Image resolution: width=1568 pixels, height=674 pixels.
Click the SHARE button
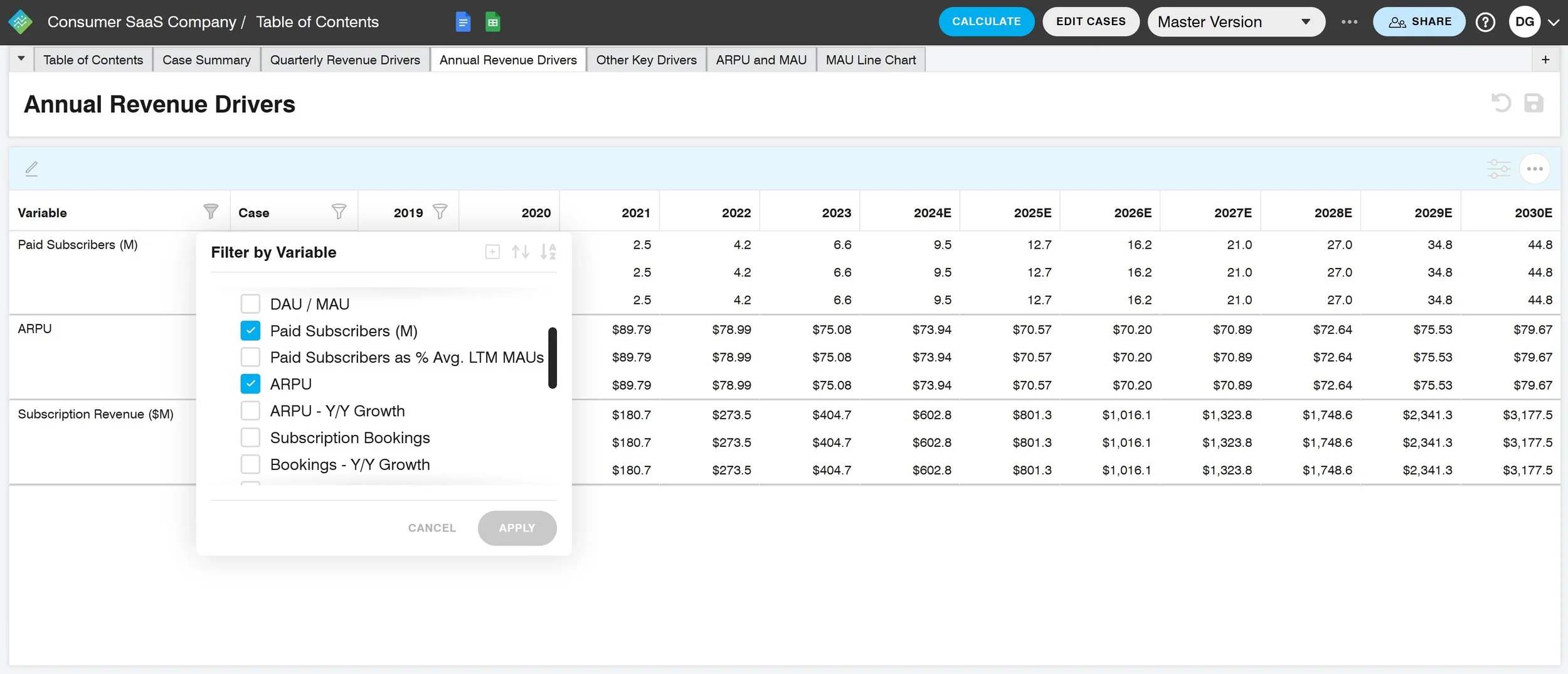coord(1419,22)
